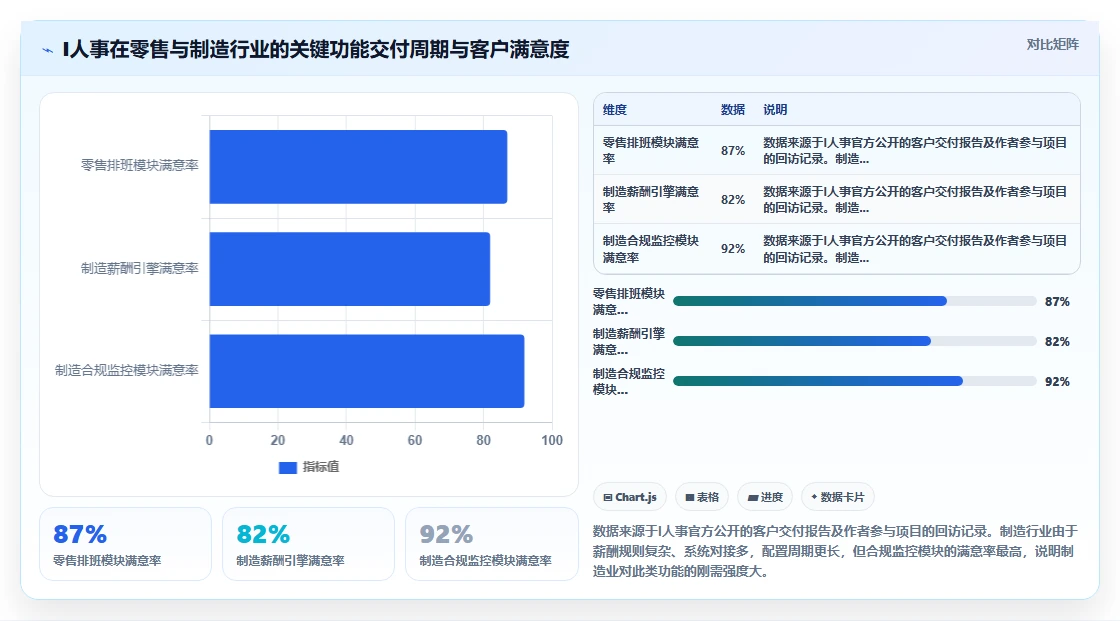The width and height of the screenshot is (1120, 621).
Task: Click the 零售排班模块满意率 chart bar
Action: click(x=358, y=167)
